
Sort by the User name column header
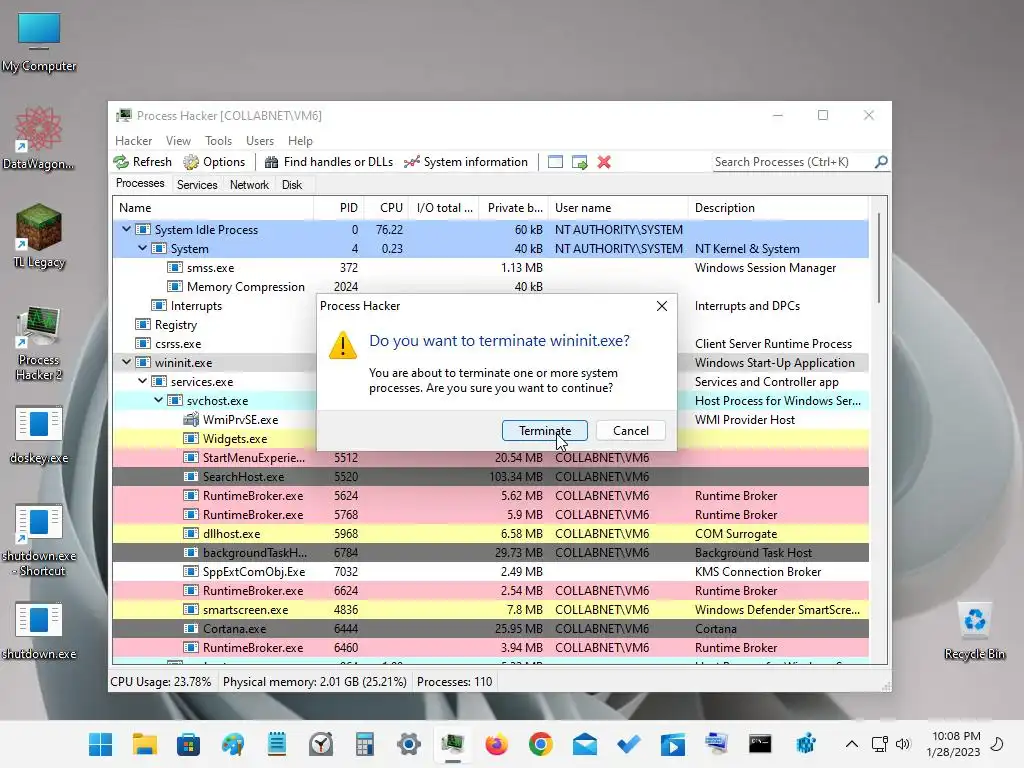[618, 208]
